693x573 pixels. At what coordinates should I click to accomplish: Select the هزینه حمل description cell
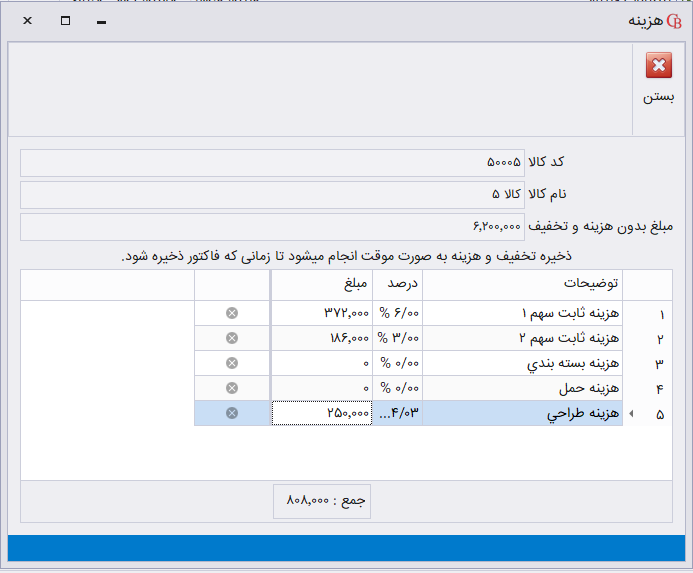522,388
